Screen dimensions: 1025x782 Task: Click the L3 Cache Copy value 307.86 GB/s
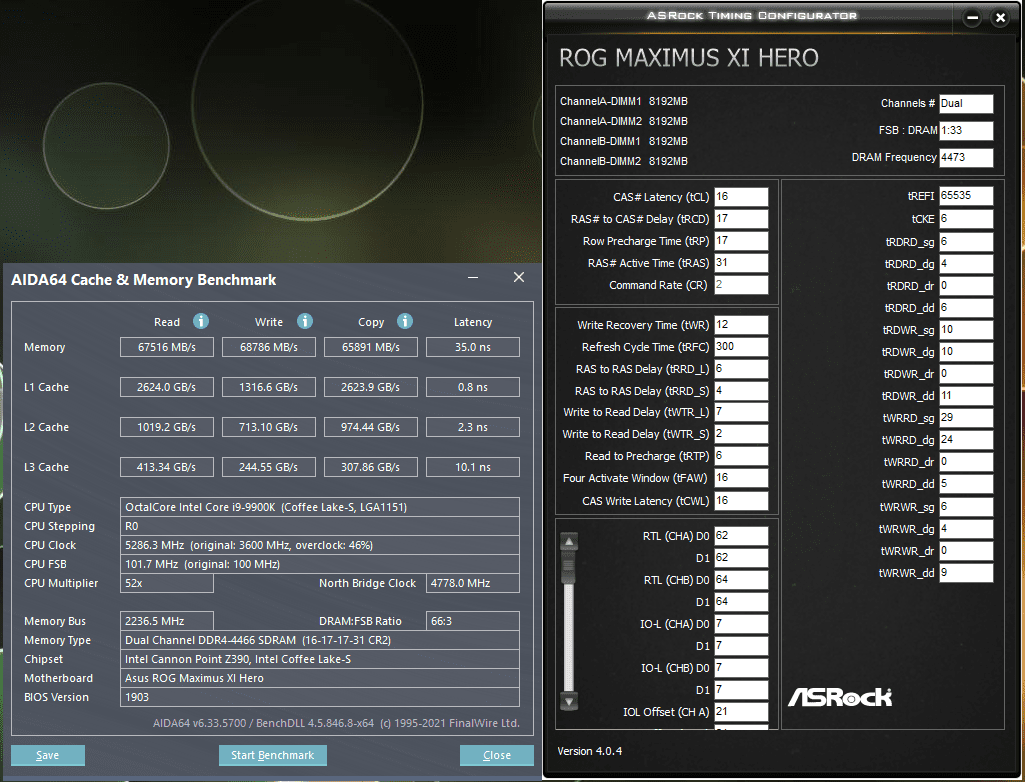tap(371, 467)
